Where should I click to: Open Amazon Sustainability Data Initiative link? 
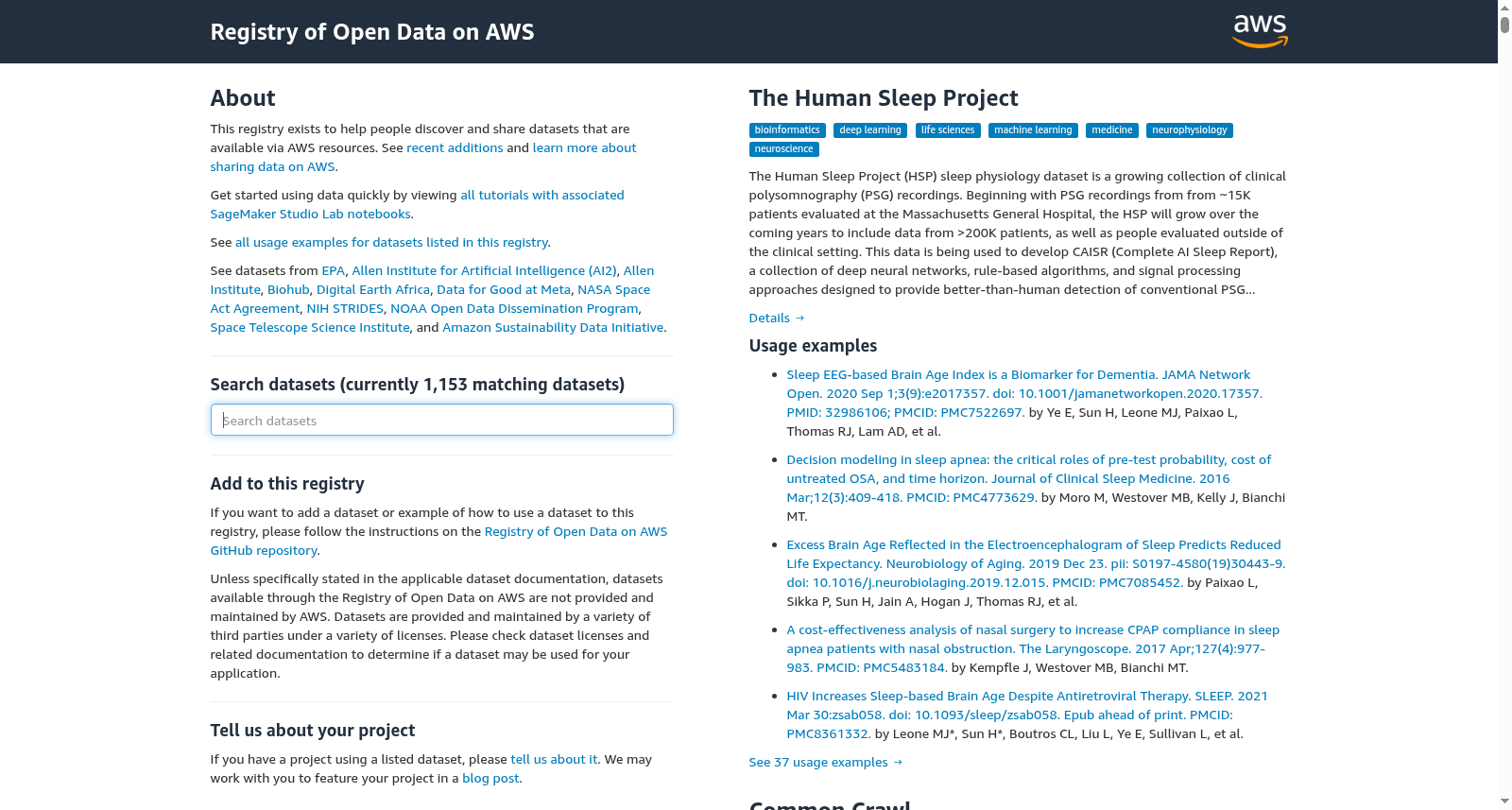553,327
